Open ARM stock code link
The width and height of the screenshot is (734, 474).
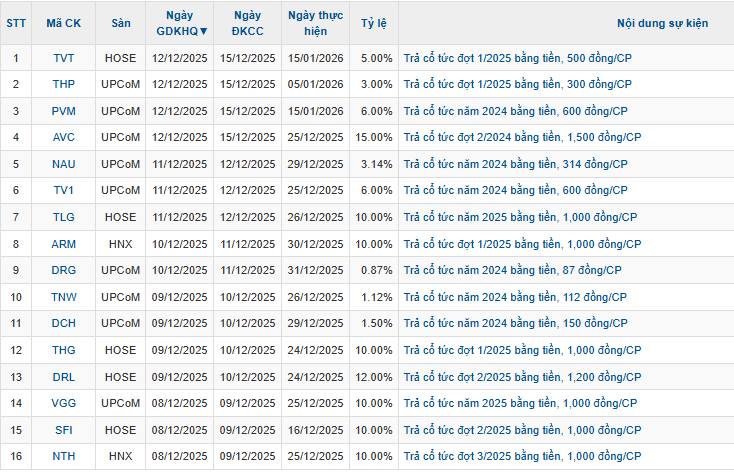tap(64, 244)
